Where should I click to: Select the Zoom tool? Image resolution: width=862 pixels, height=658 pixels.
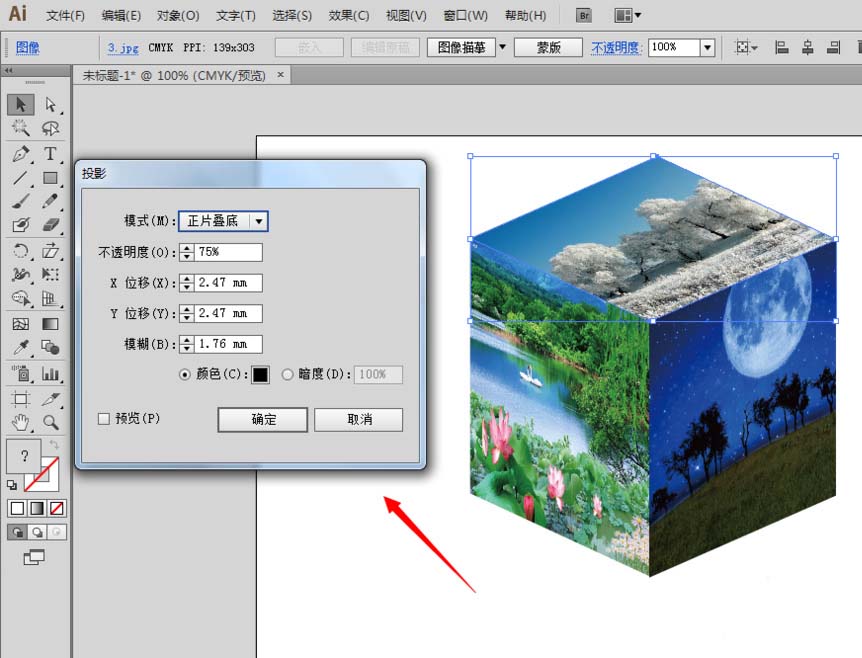coord(51,422)
